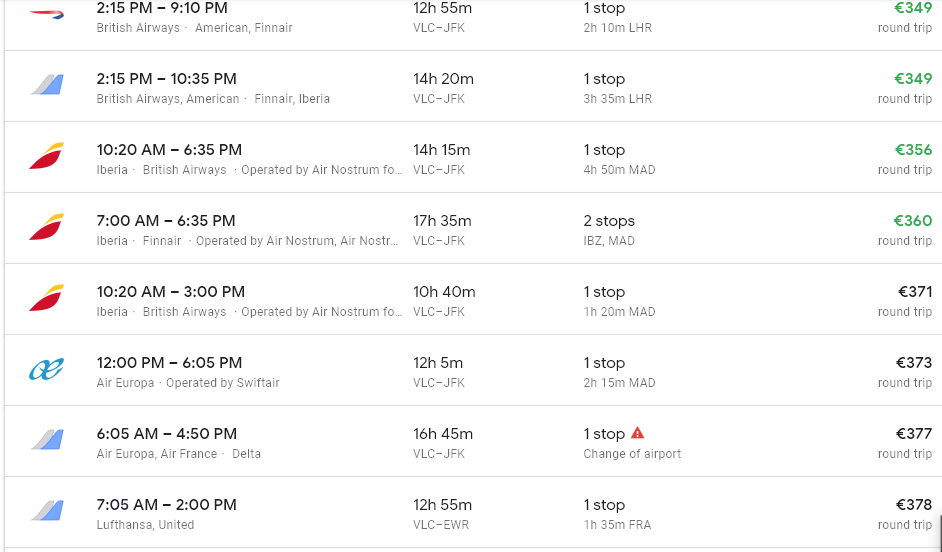The height and width of the screenshot is (552, 942).
Task: Click the airline icon on the 6:05 AM flight
Action: [x=46, y=441]
